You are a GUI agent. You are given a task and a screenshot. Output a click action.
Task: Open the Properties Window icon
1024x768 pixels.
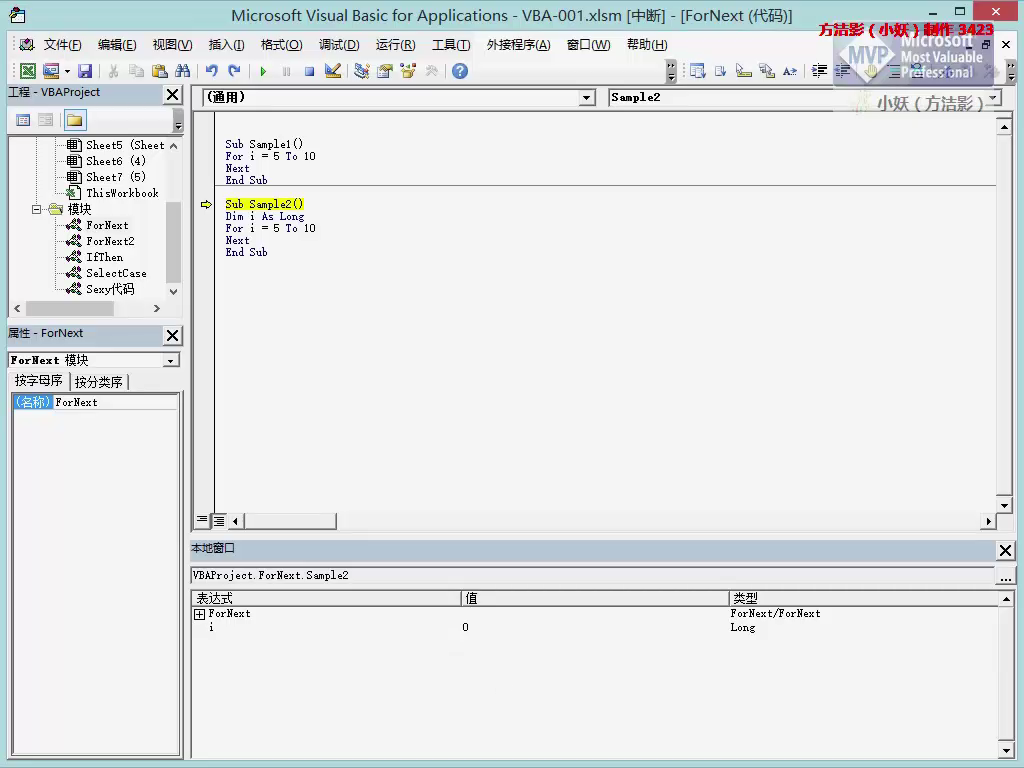[x=385, y=71]
